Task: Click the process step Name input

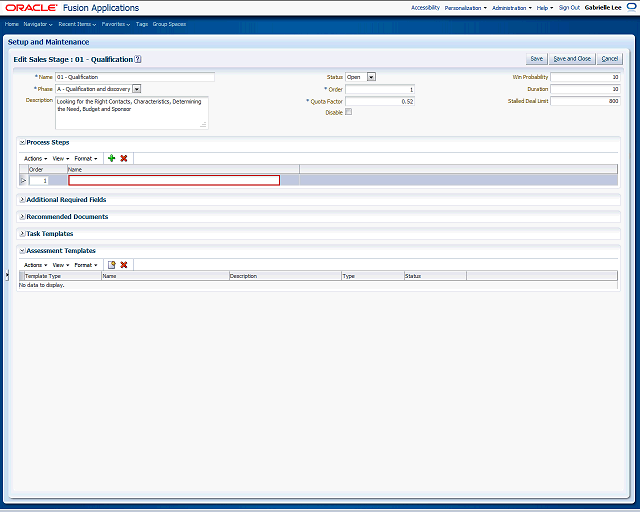Action: click(x=174, y=180)
